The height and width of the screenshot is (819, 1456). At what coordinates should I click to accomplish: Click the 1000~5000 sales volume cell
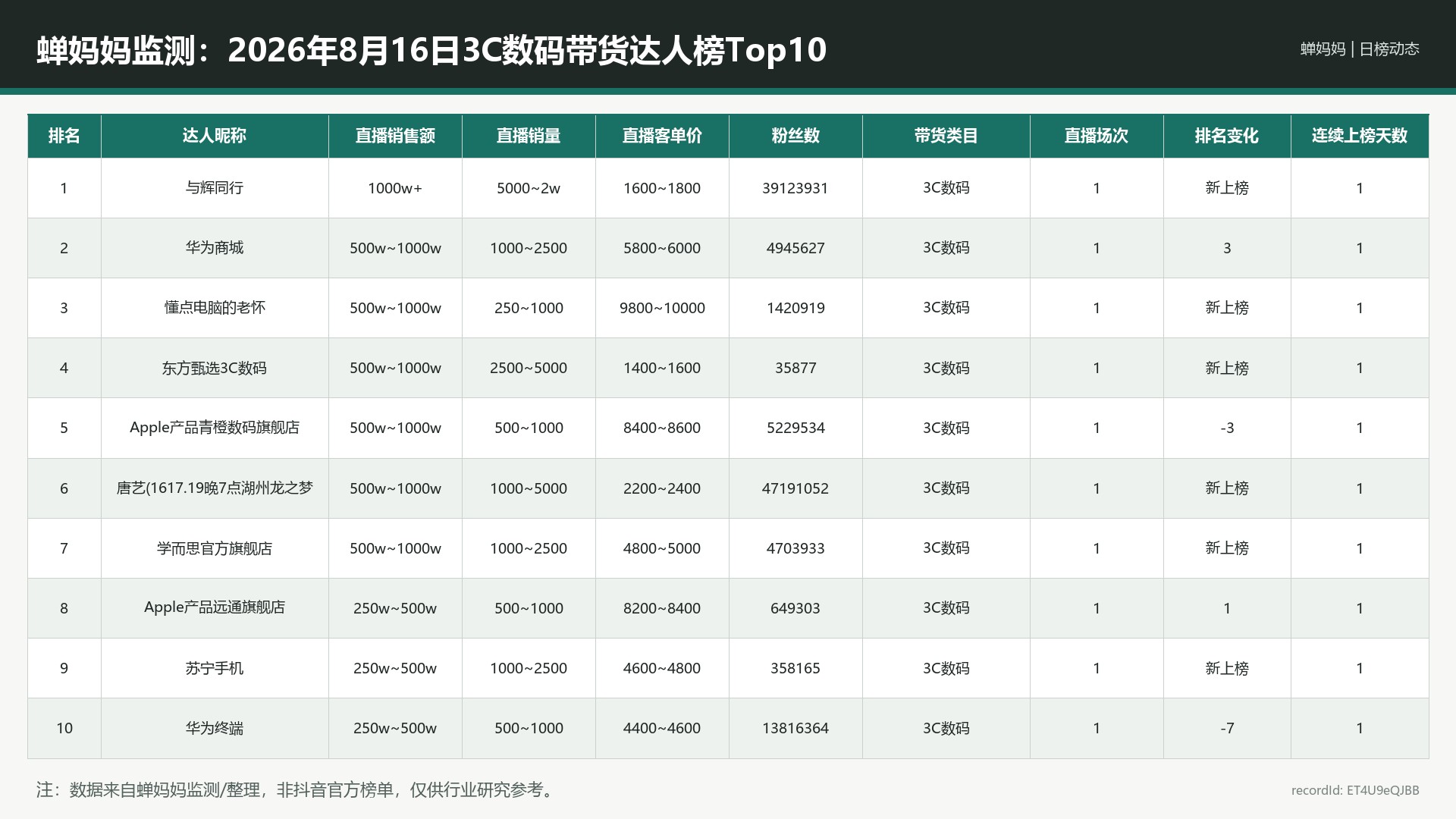pyautogui.click(x=529, y=488)
